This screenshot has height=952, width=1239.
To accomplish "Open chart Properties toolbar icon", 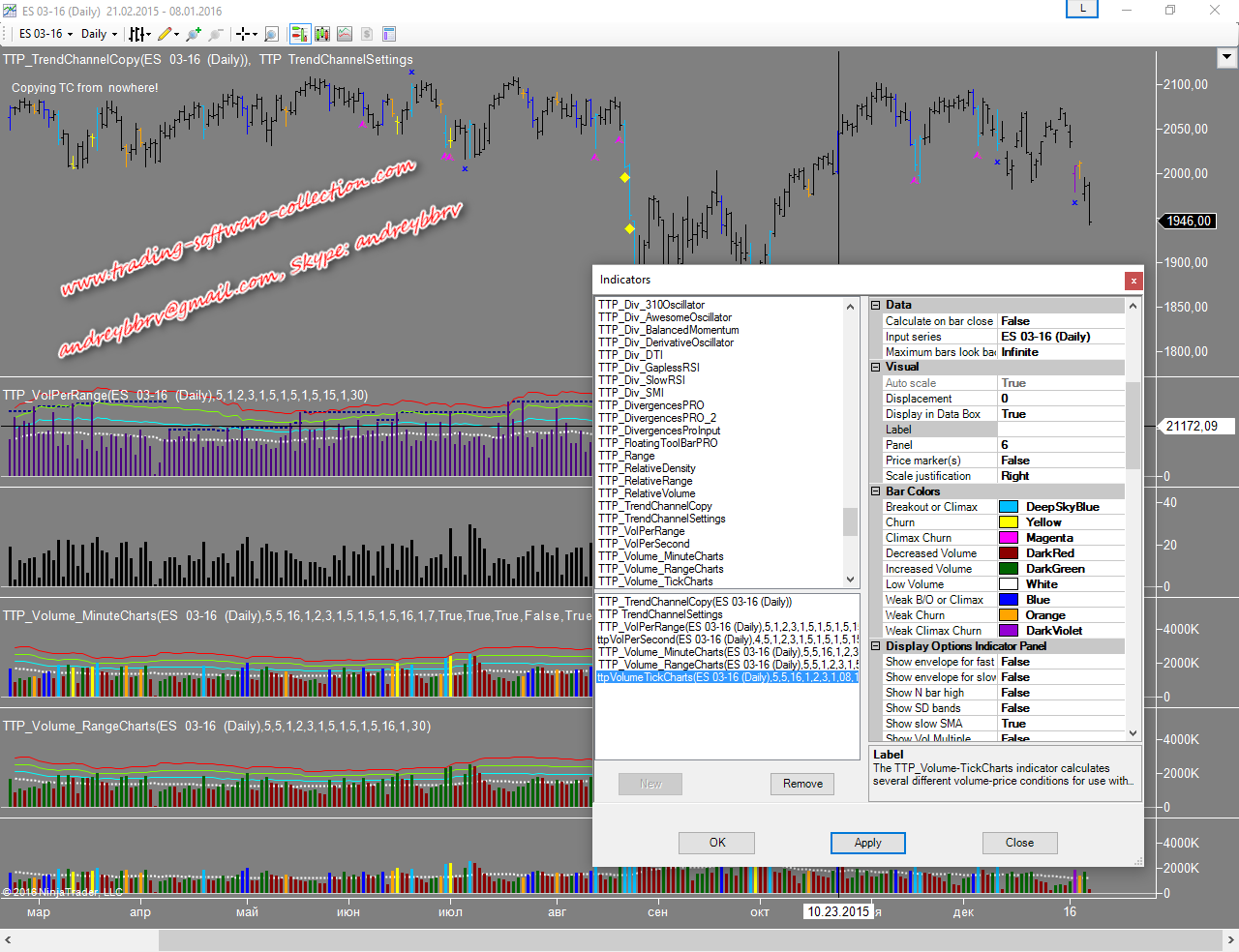I will 389,34.
